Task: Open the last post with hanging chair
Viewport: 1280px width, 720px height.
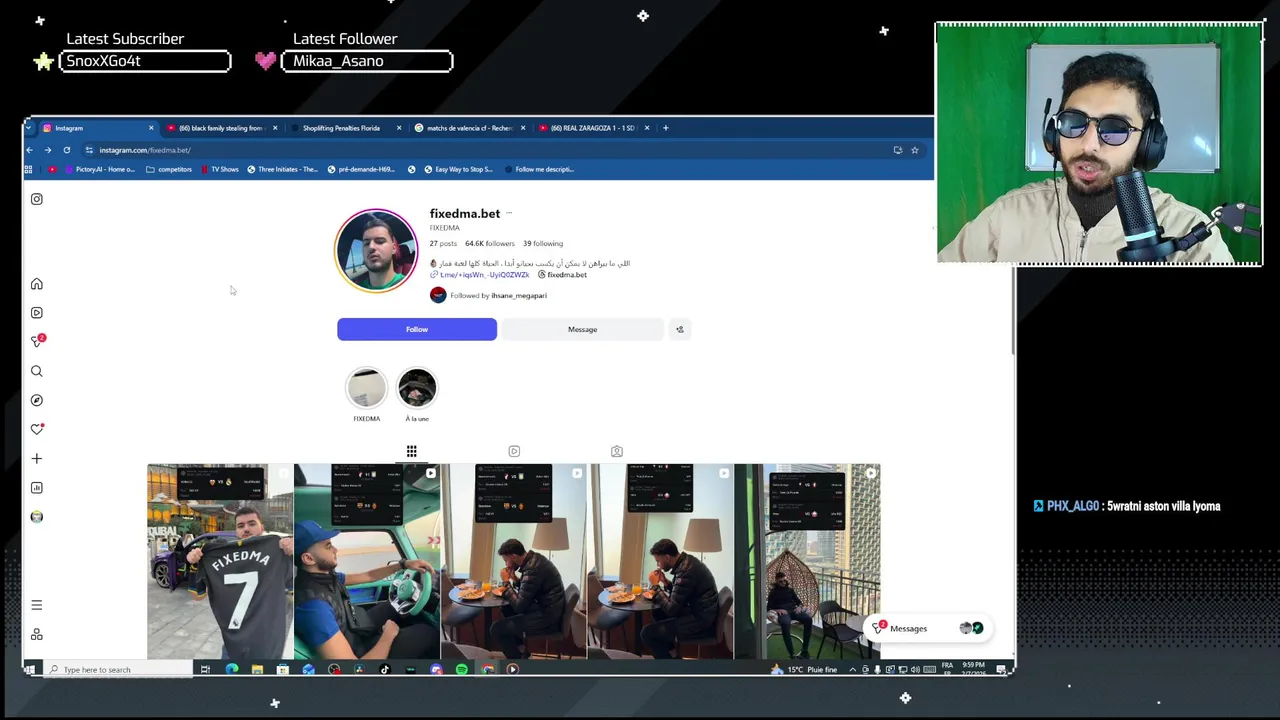Action: point(808,561)
